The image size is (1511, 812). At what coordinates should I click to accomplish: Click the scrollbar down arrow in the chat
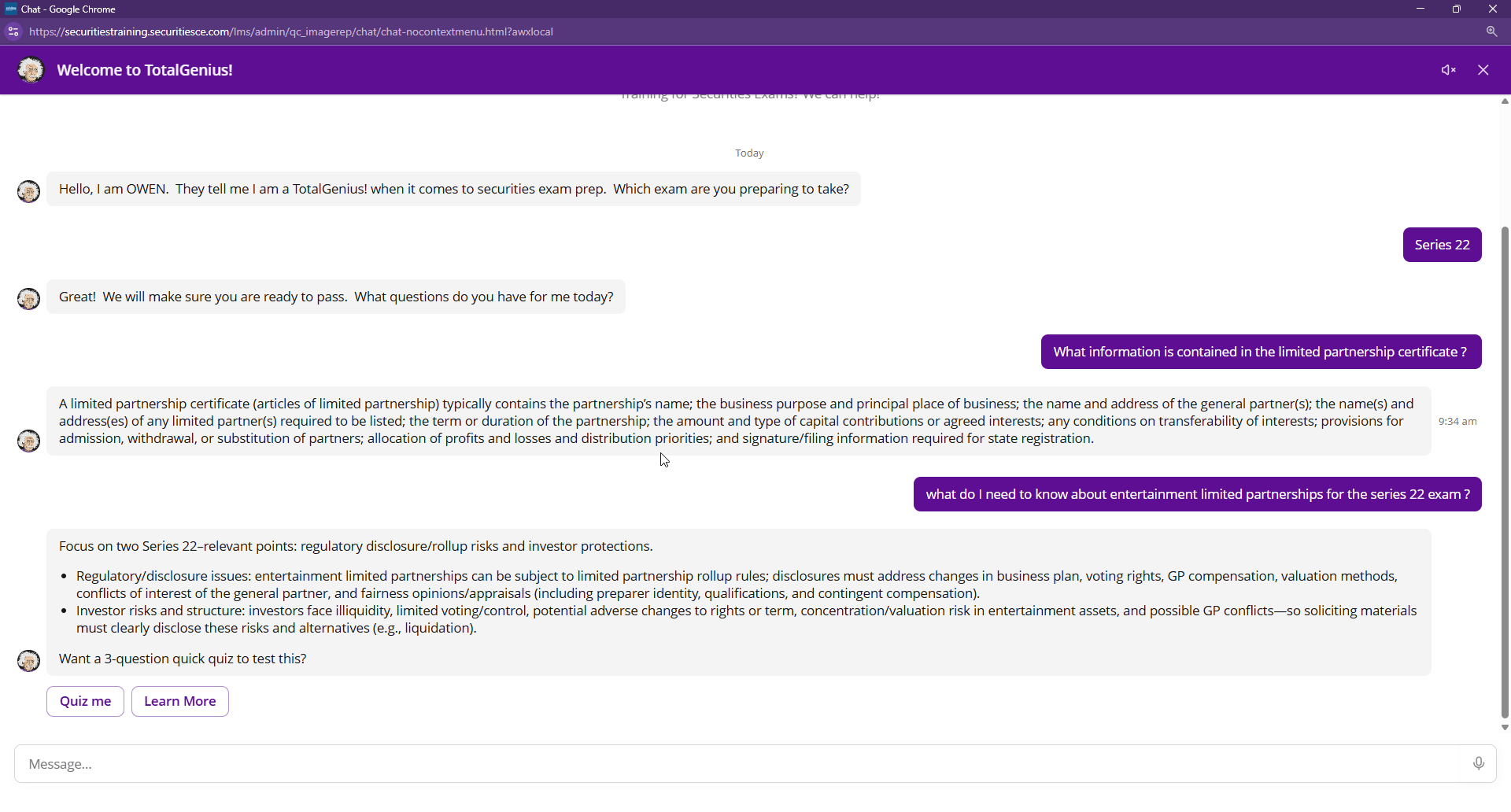coord(1505,728)
